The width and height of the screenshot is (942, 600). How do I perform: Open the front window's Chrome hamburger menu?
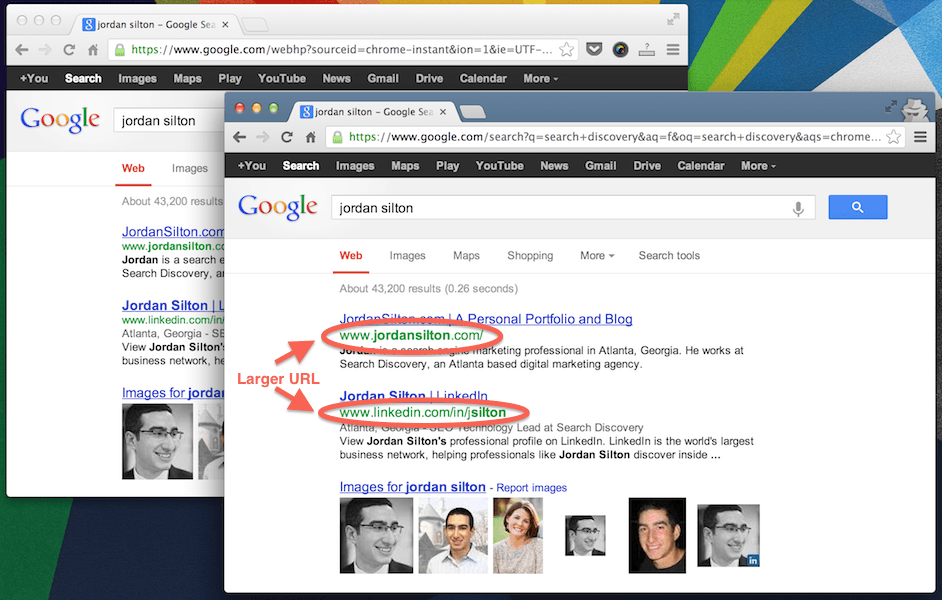(920, 137)
